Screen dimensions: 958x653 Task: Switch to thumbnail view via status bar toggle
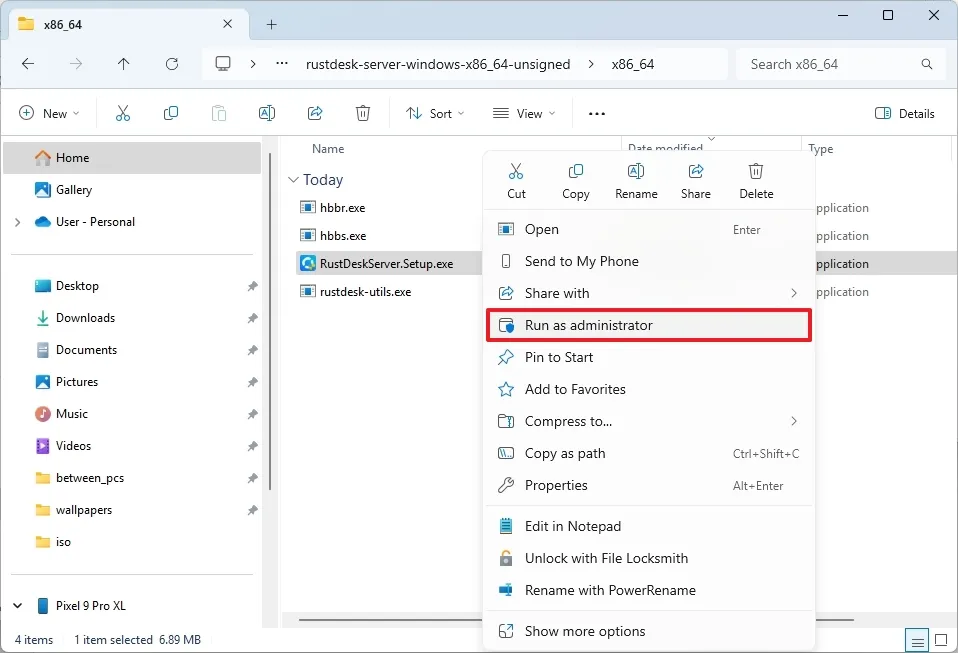point(940,640)
